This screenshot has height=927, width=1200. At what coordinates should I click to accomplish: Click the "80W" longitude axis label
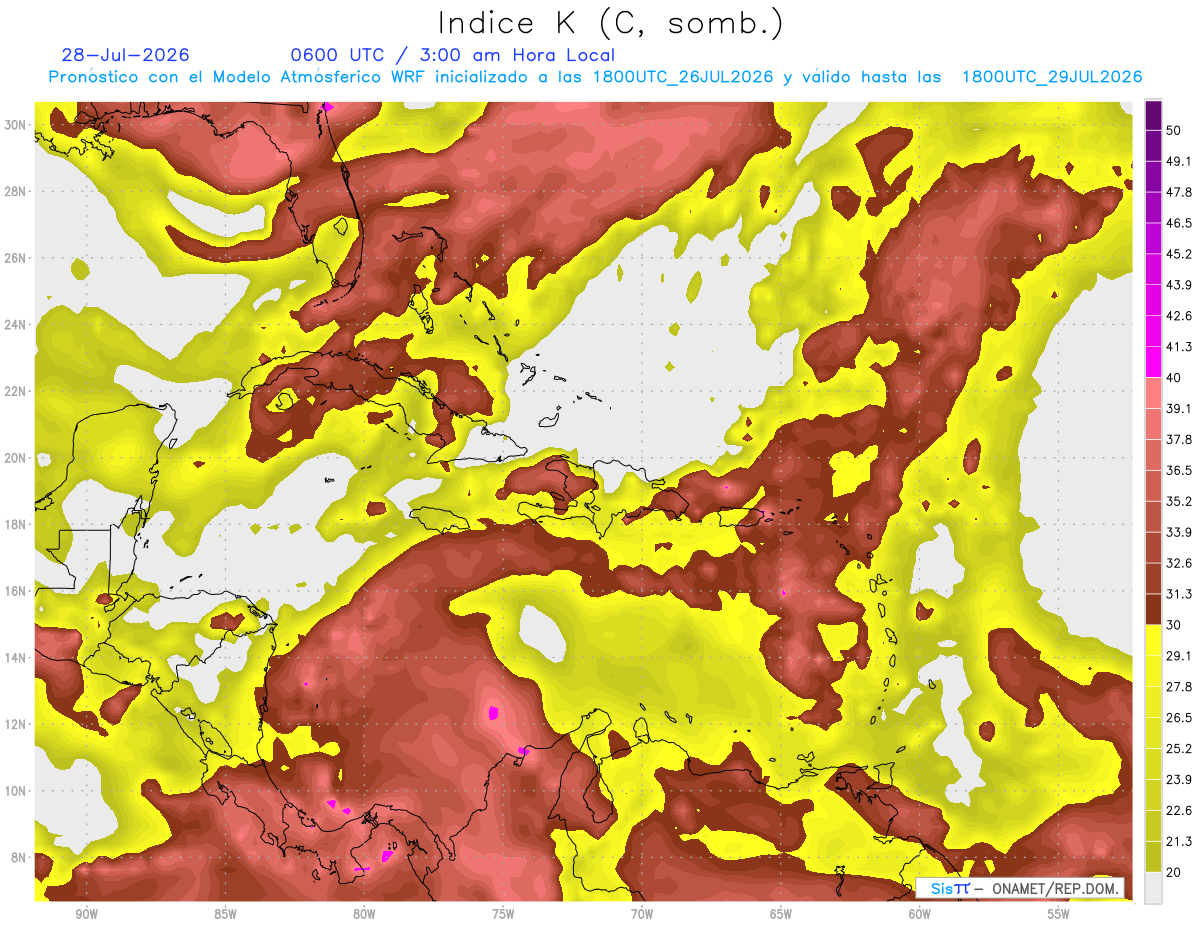pyautogui.click(x=364, y=914)
